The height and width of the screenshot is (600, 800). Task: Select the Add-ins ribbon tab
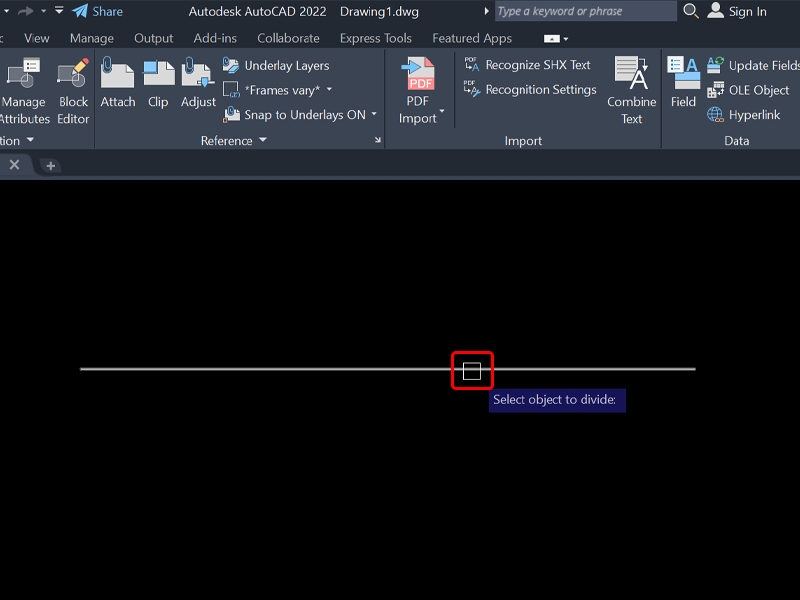[215, 38]
